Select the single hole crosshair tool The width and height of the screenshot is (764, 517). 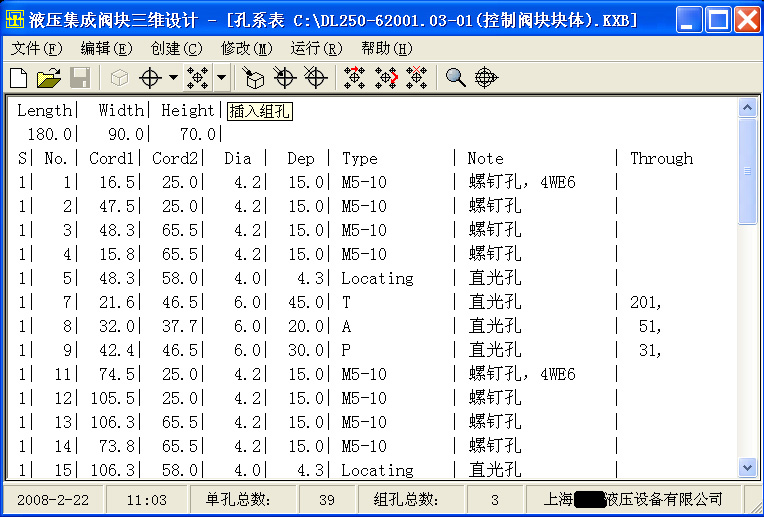point(150,78)
